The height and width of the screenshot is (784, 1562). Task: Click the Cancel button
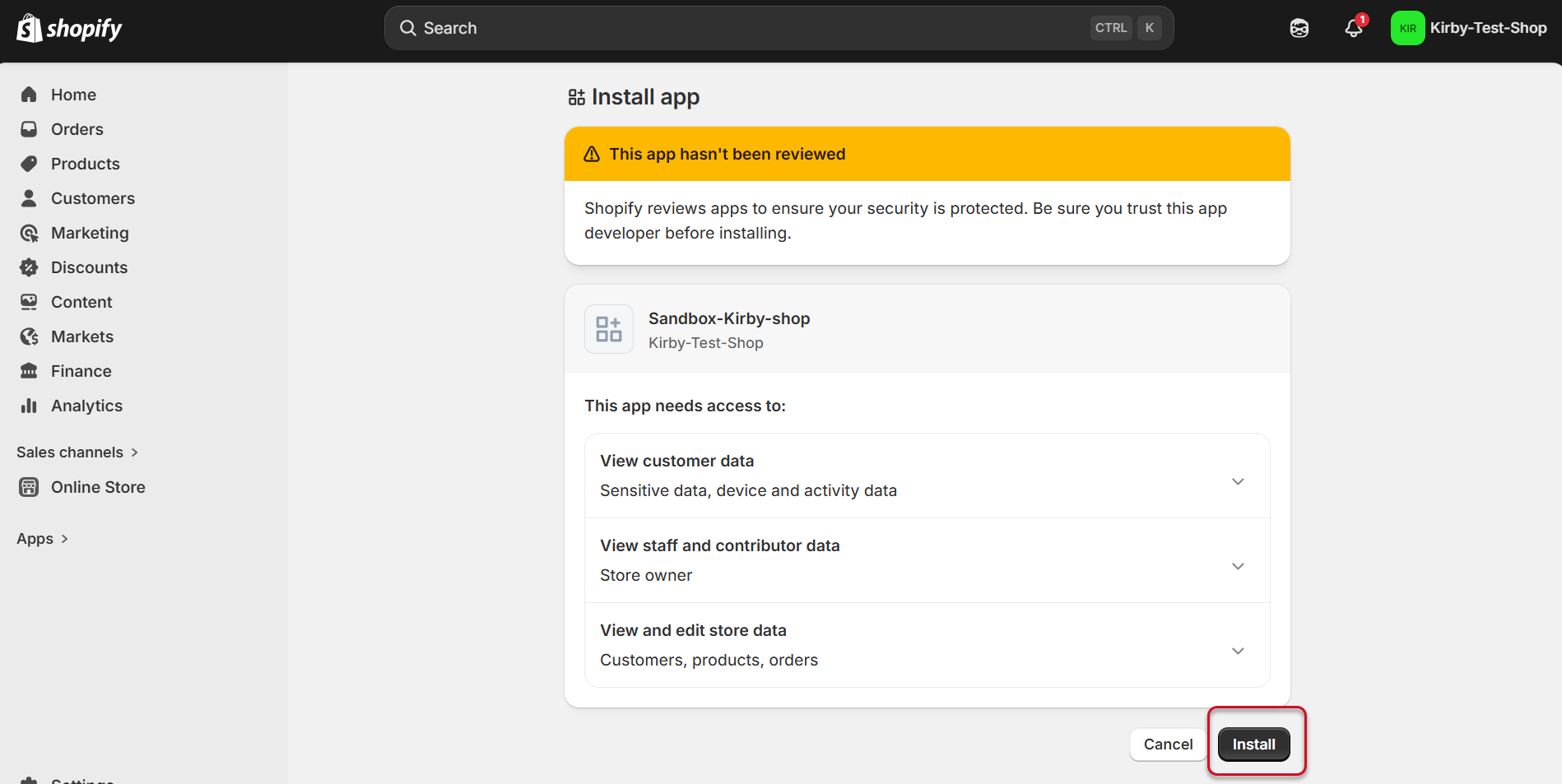point(1168,745)
